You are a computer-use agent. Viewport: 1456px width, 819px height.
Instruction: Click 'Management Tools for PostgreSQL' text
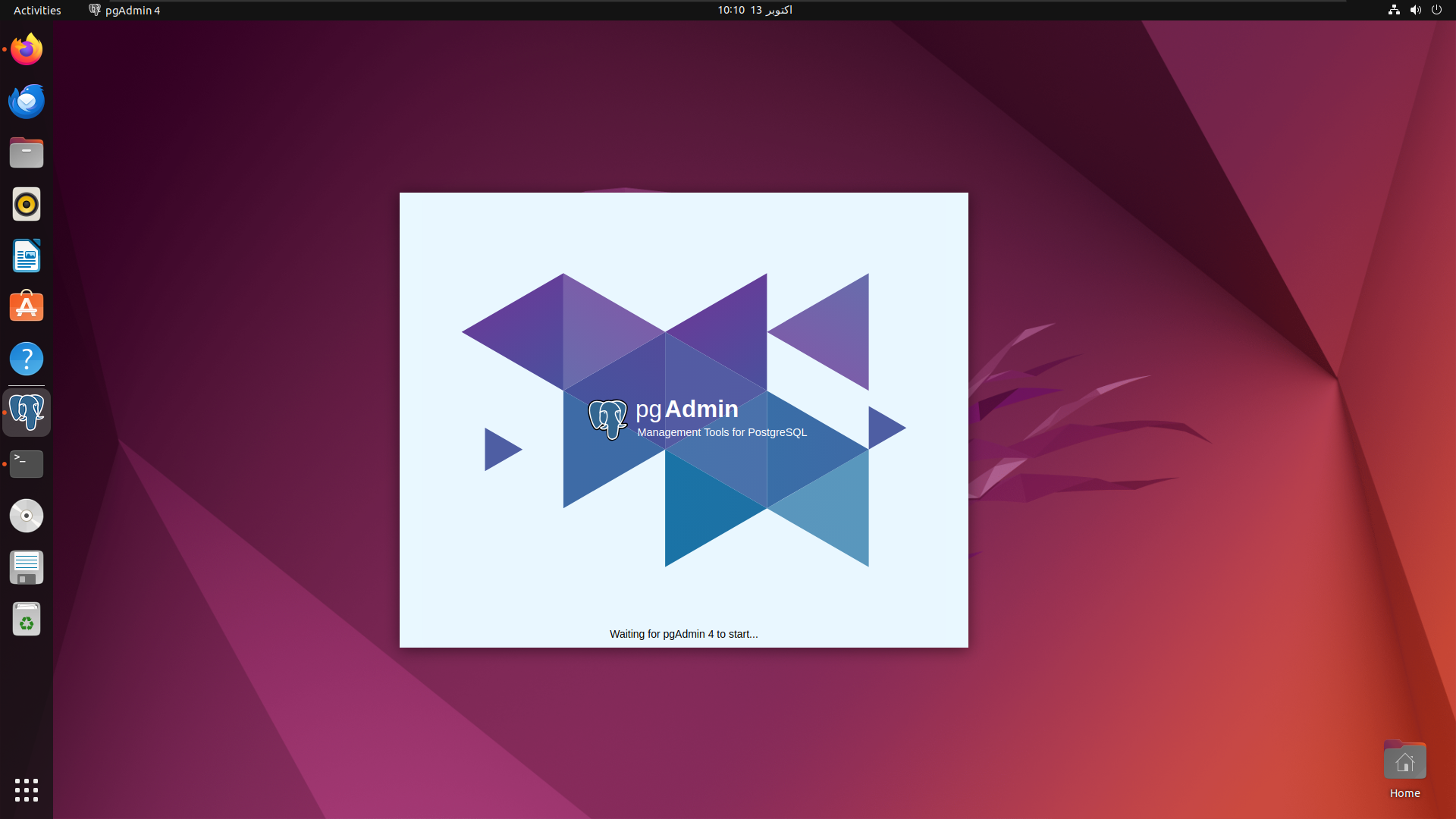point(722,432)
